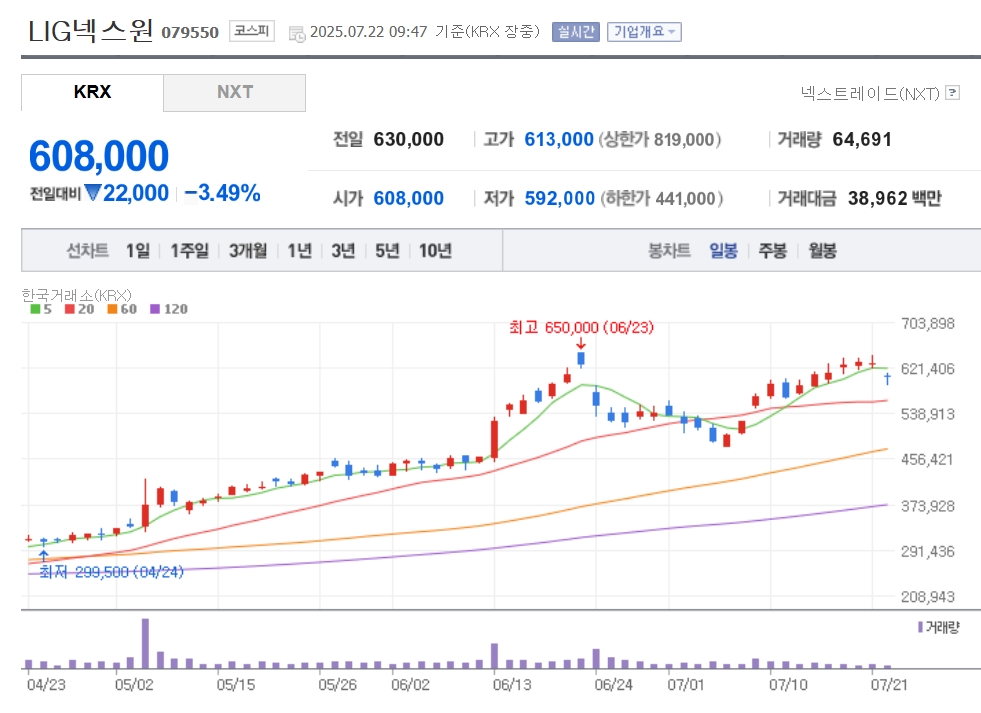Click the green 5-day moving average legend

pos(41,309)
